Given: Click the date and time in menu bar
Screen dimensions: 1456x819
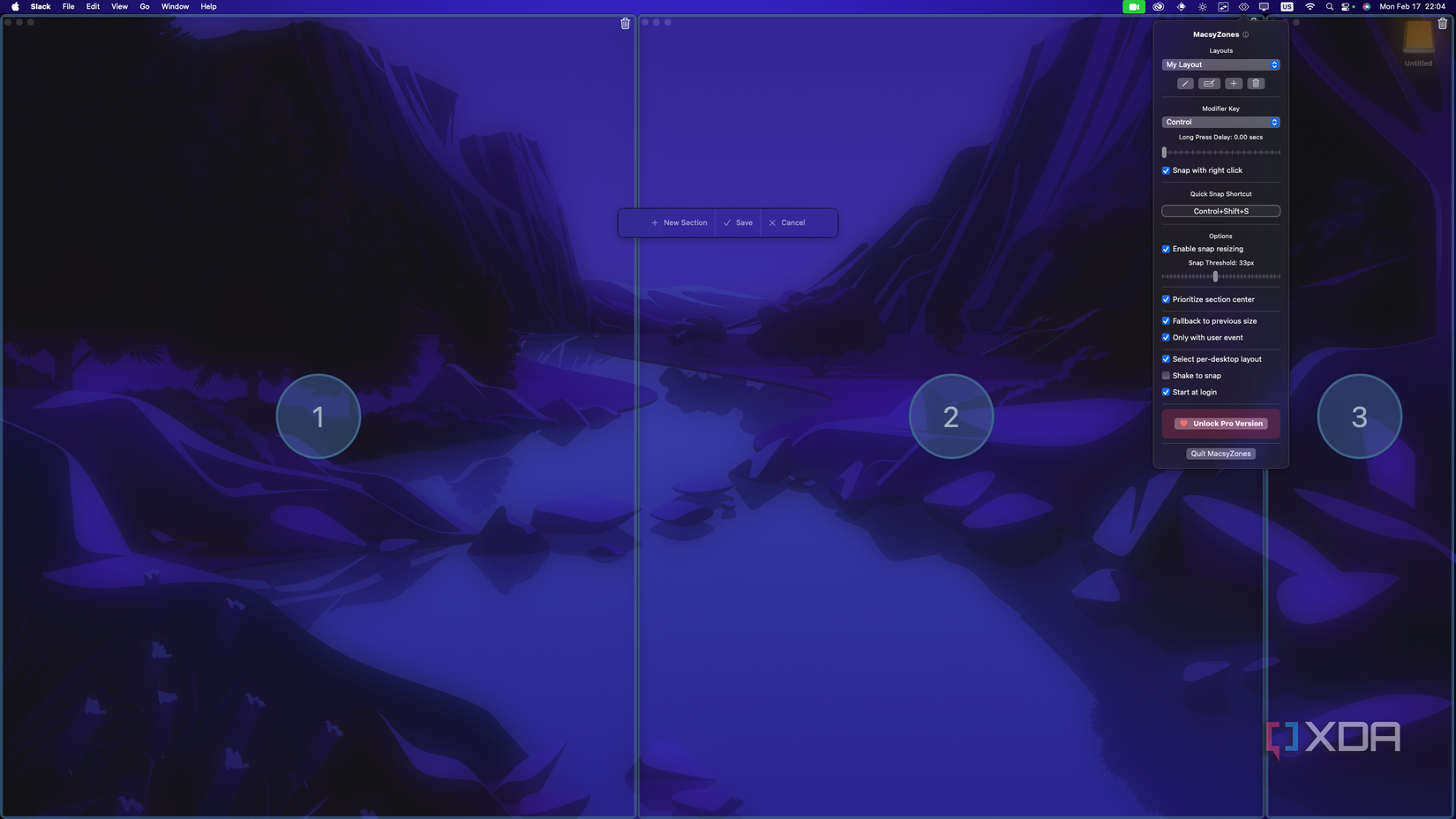Looking at the screenshot, I should click(1412, 6).
